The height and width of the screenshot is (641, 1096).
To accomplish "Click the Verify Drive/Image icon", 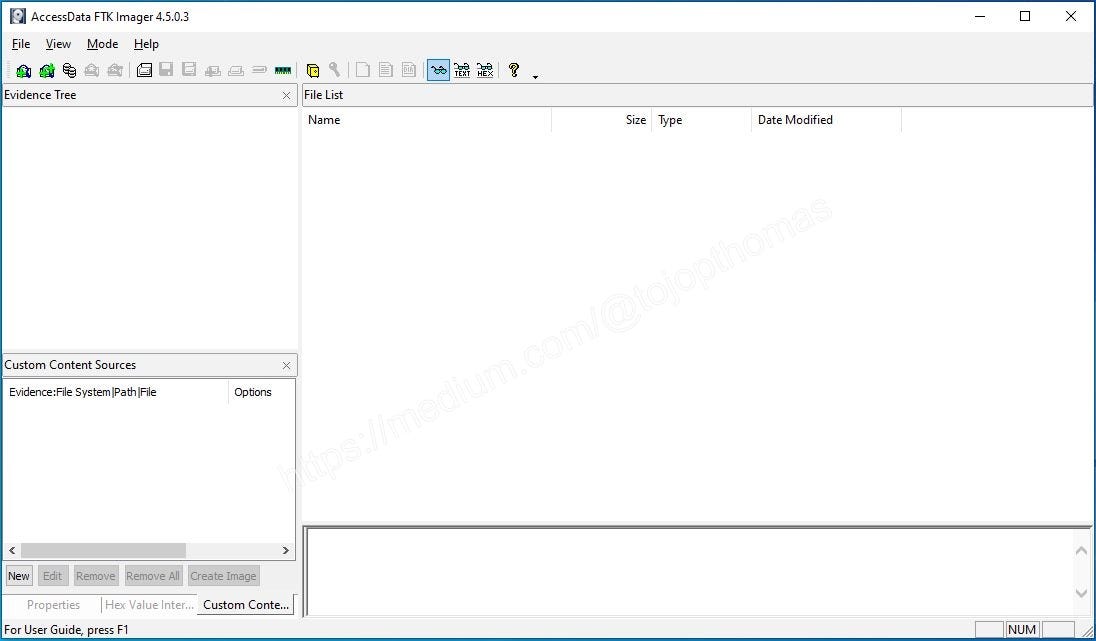I will pyautogui.click(x=259, y=70).
